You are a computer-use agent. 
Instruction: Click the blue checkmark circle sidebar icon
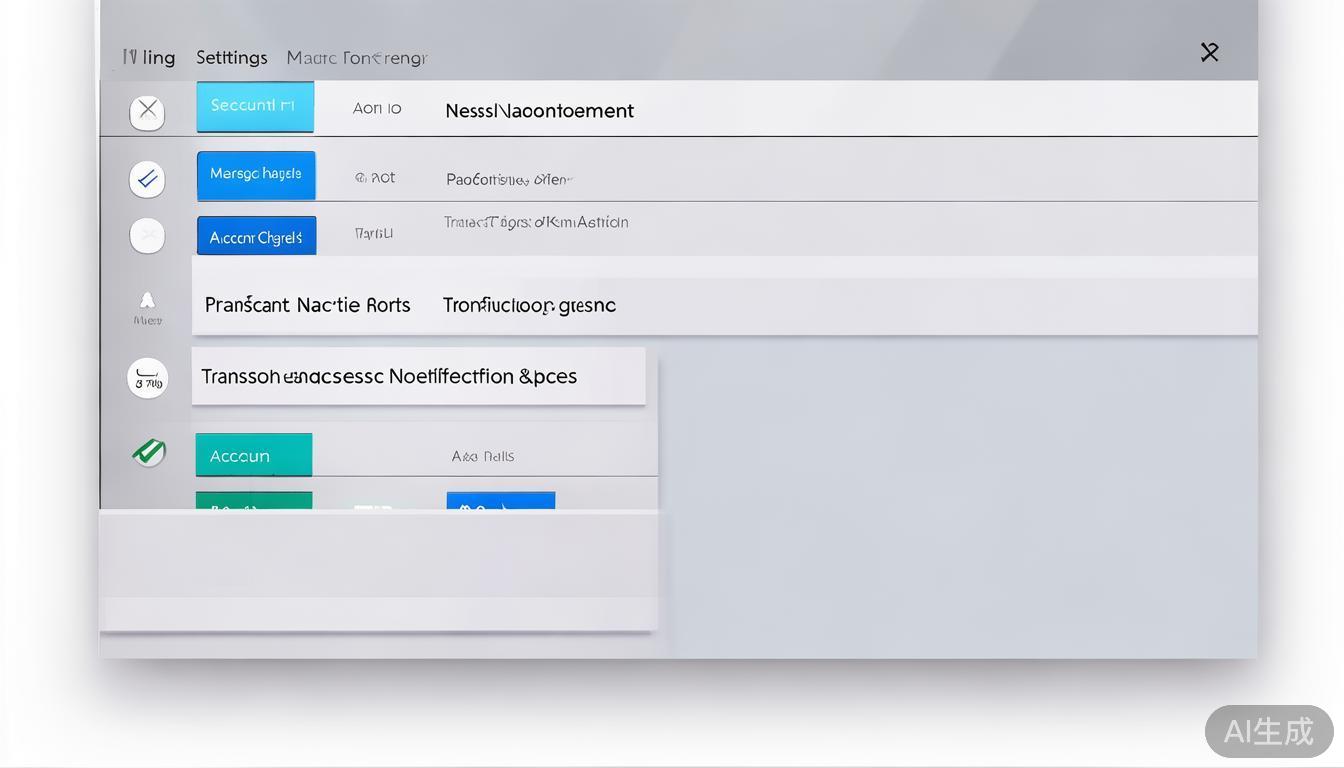(x=147, y=179)
